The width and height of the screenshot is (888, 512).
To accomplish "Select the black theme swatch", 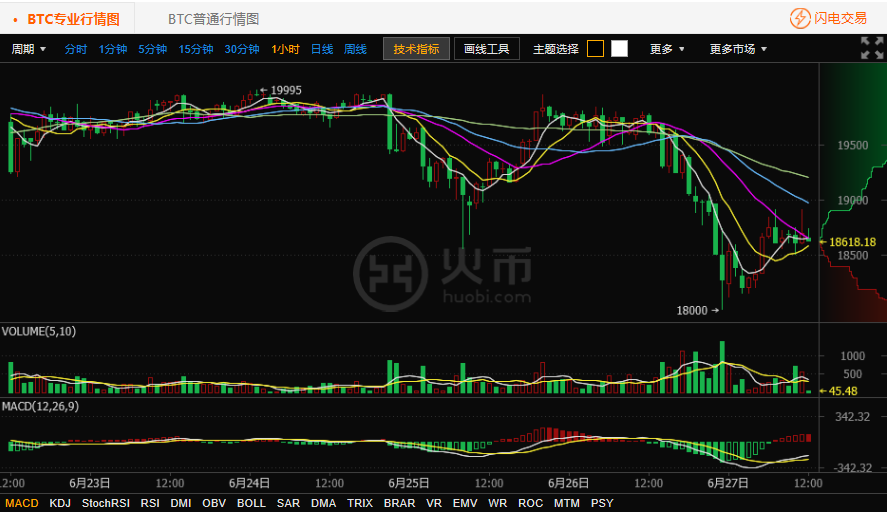I will [x=595, y=49].
